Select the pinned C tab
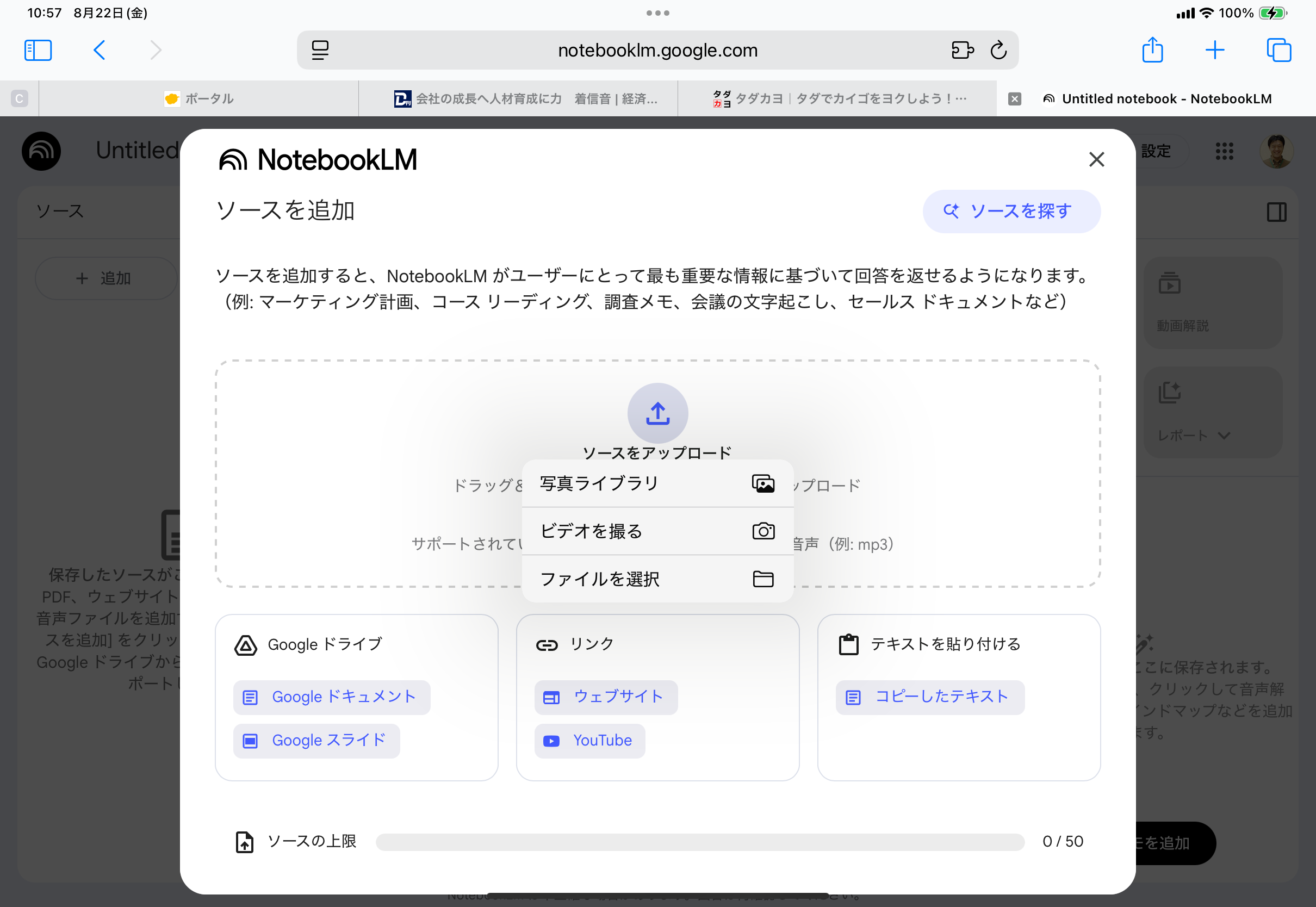Screen dimensions: 1316x907 tap(20, 99)
